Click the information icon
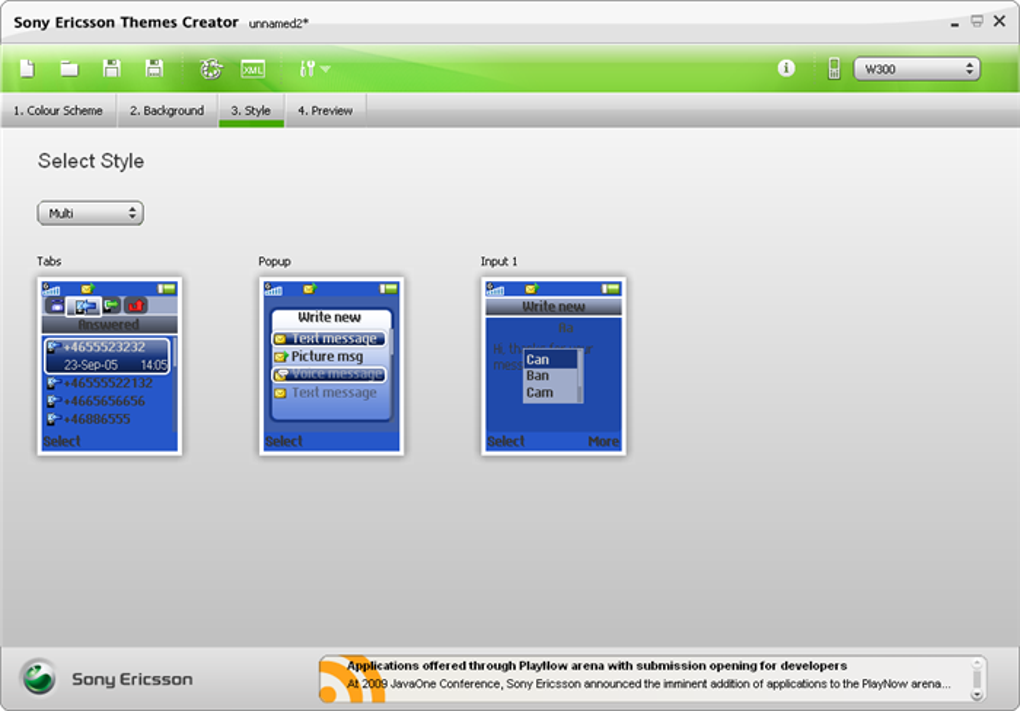 pos(786,68)
